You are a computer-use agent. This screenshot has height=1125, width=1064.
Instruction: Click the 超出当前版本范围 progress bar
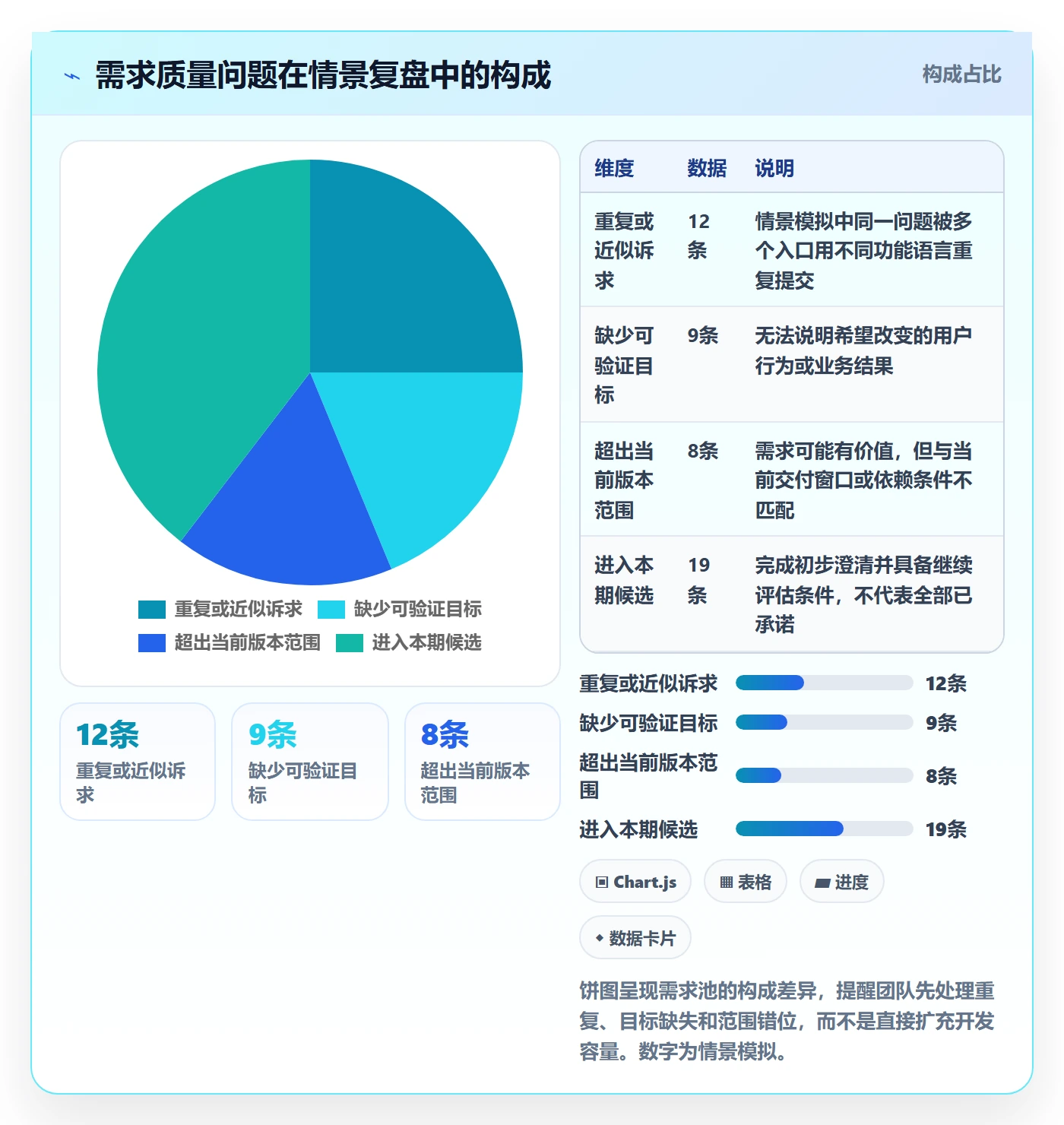pos(825,775)
